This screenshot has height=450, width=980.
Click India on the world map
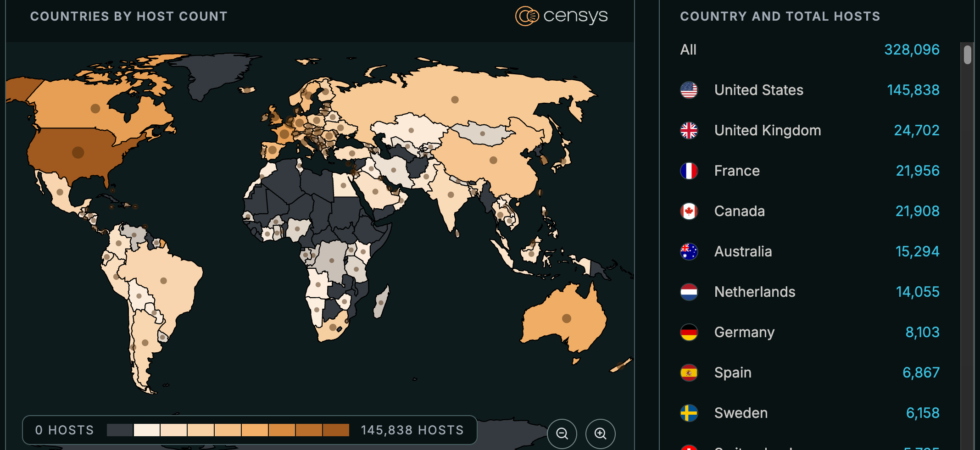point(452,194)
